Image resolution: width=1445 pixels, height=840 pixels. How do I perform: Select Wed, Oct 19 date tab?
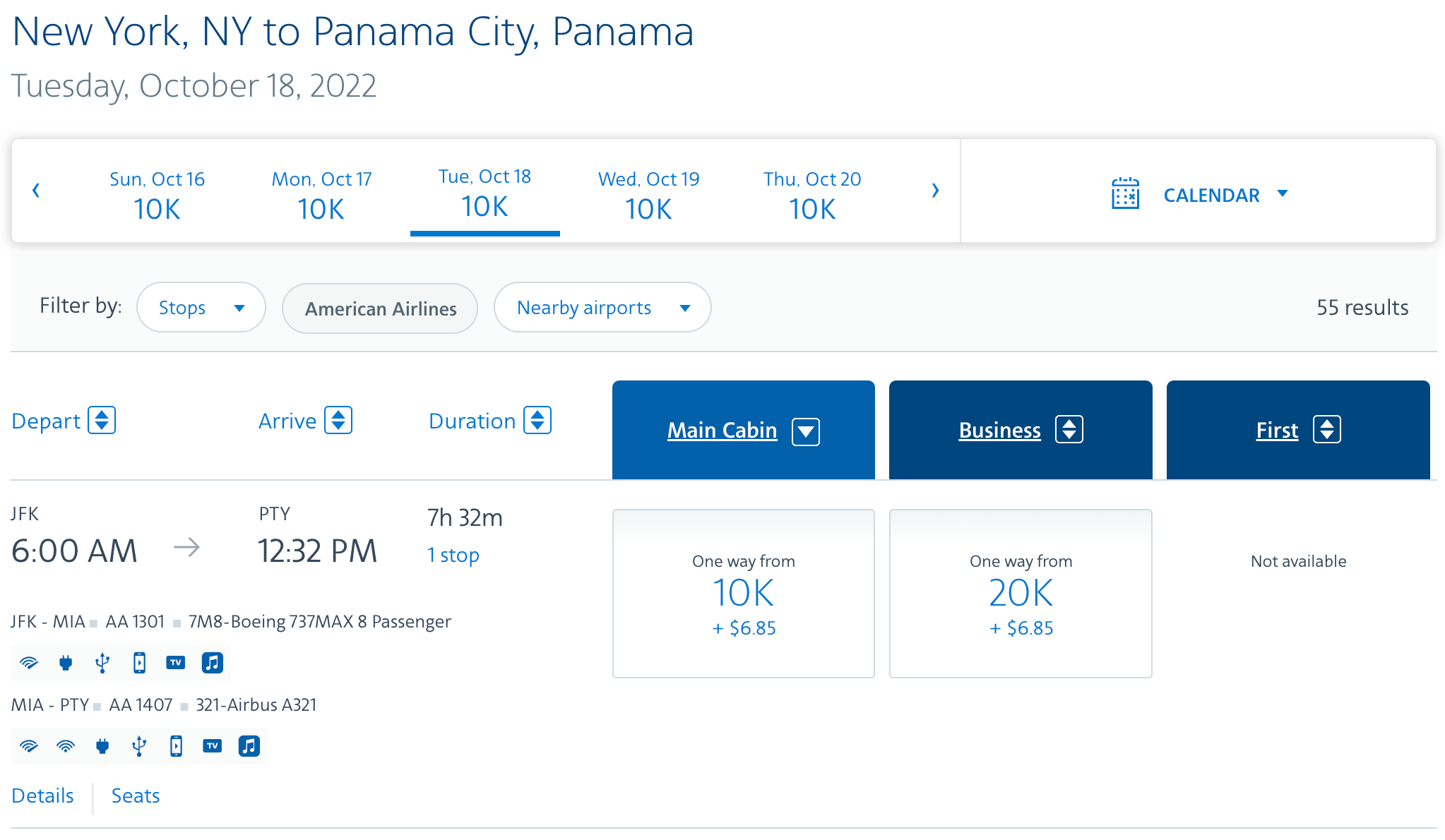coord(649,196)
